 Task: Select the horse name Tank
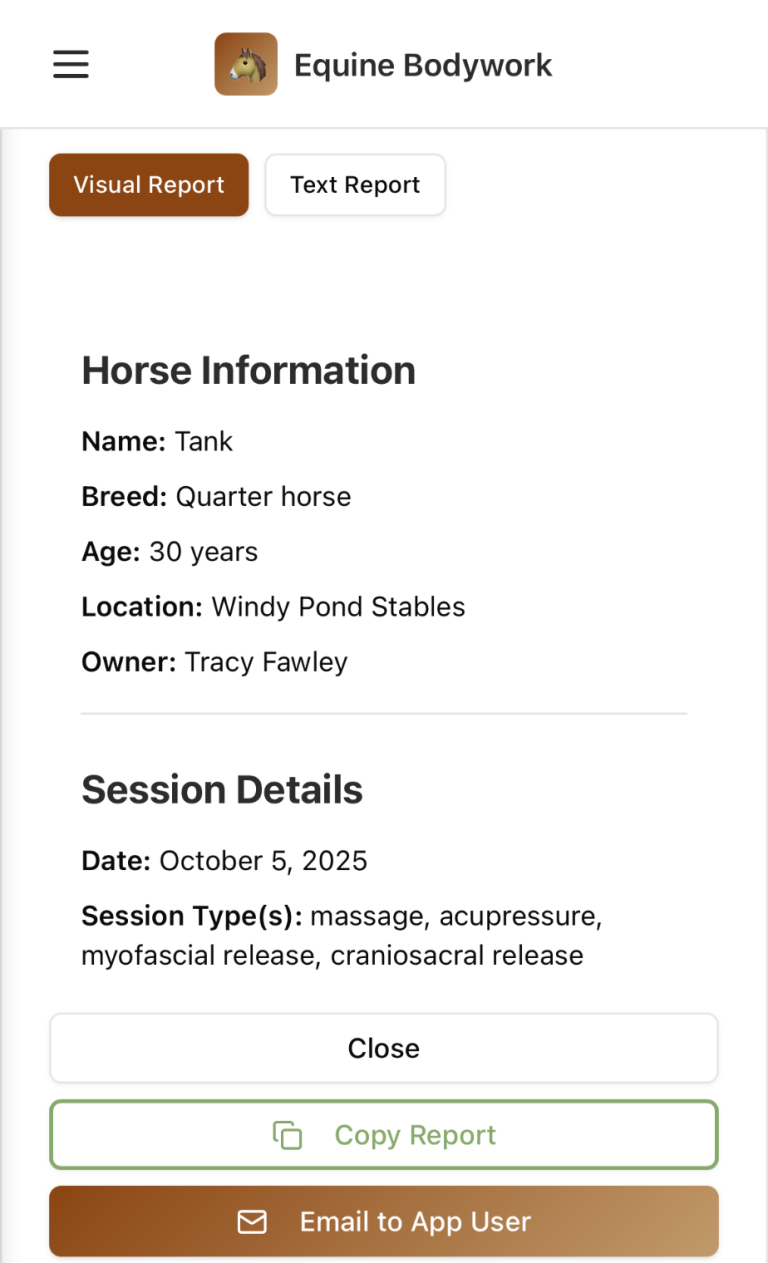(204, 442)
